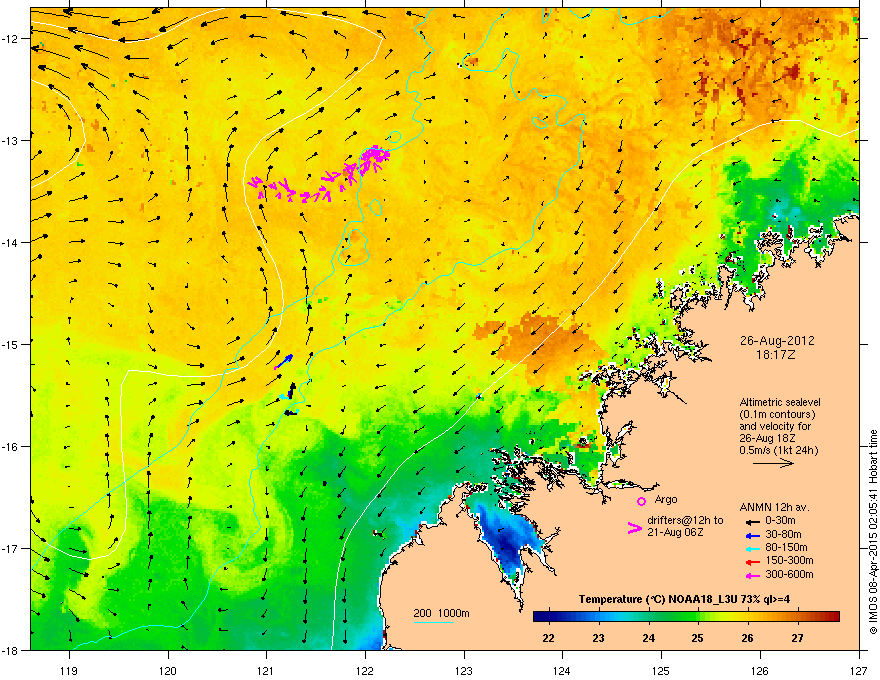
Task: Click the cyan bathymetry legend line under 200 1000m
Action: click(433, 622)
